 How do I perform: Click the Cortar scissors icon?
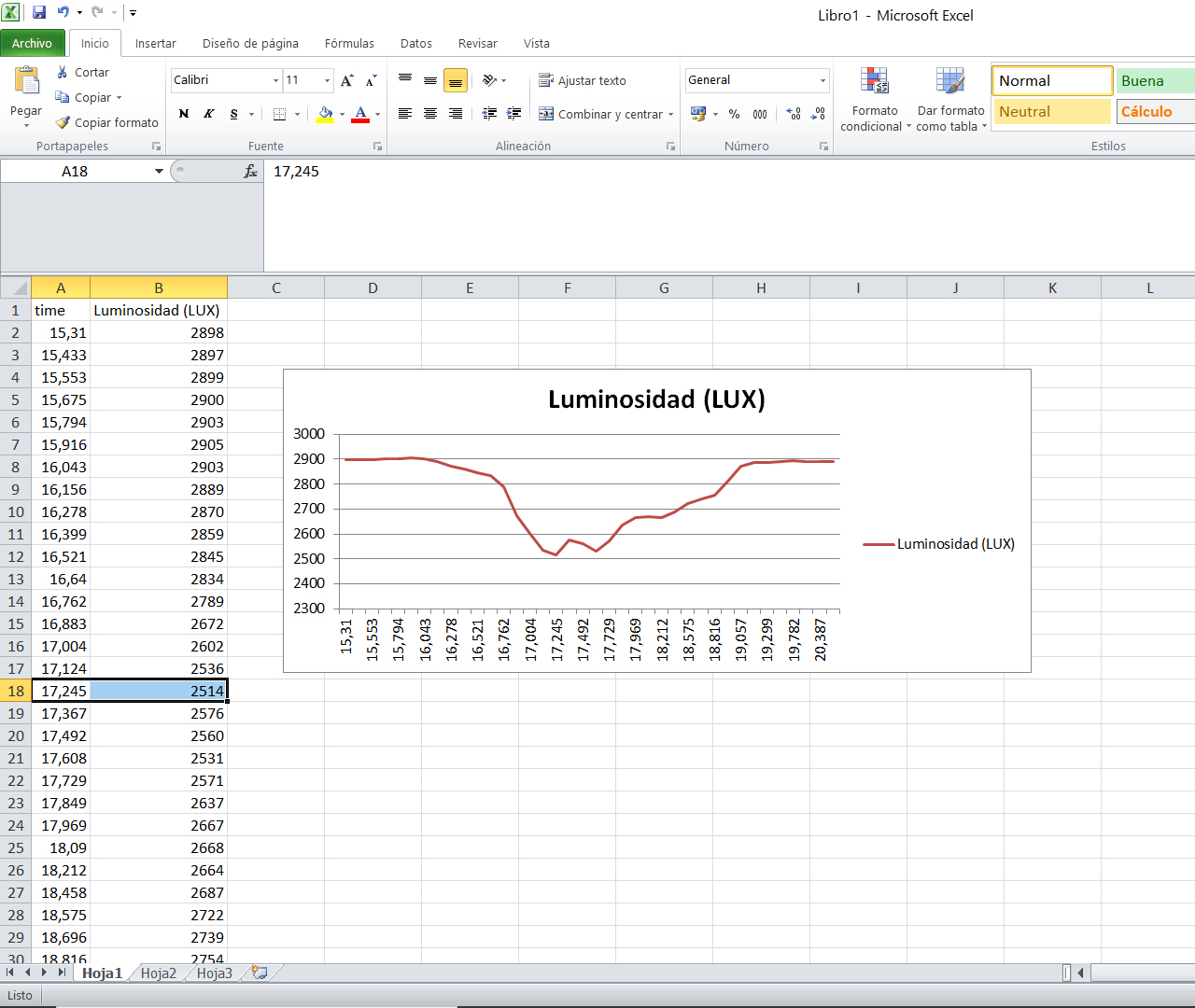(62, 72)
